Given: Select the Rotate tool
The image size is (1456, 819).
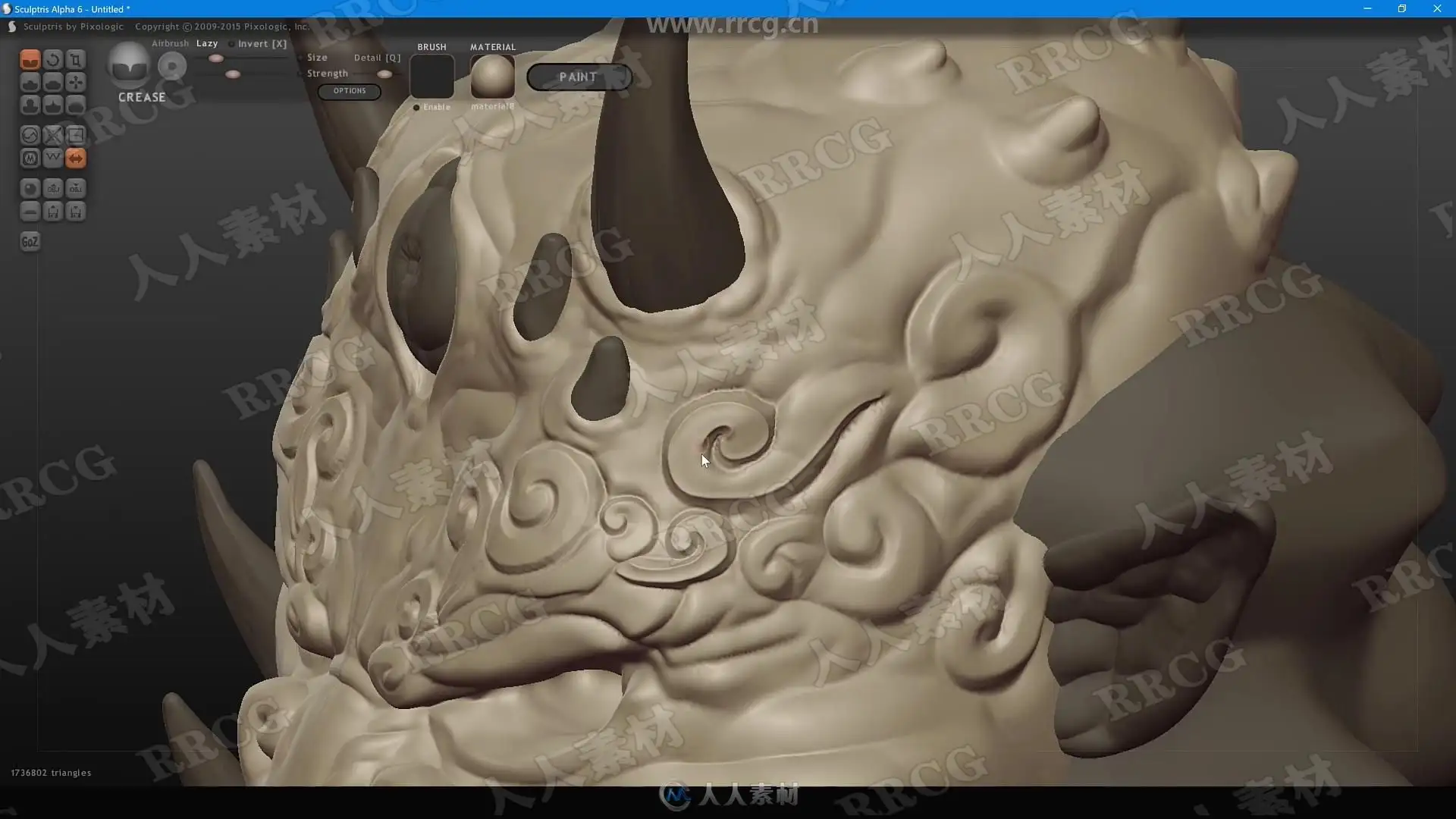Looking at the screenshot, I should click(52, 60).
